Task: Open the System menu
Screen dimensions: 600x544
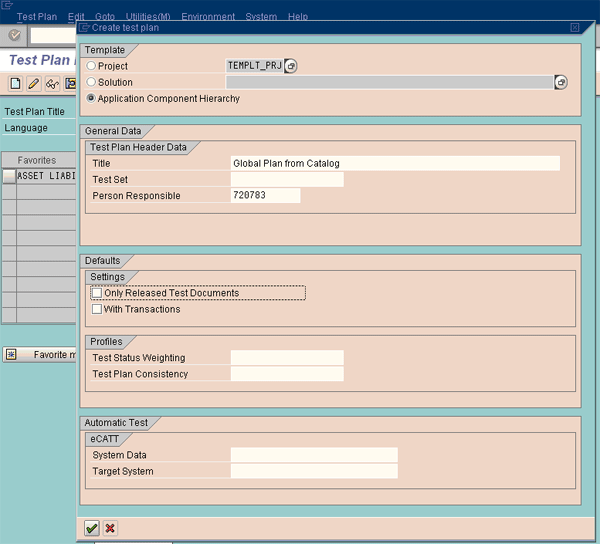Action: [x=261, y=17]
